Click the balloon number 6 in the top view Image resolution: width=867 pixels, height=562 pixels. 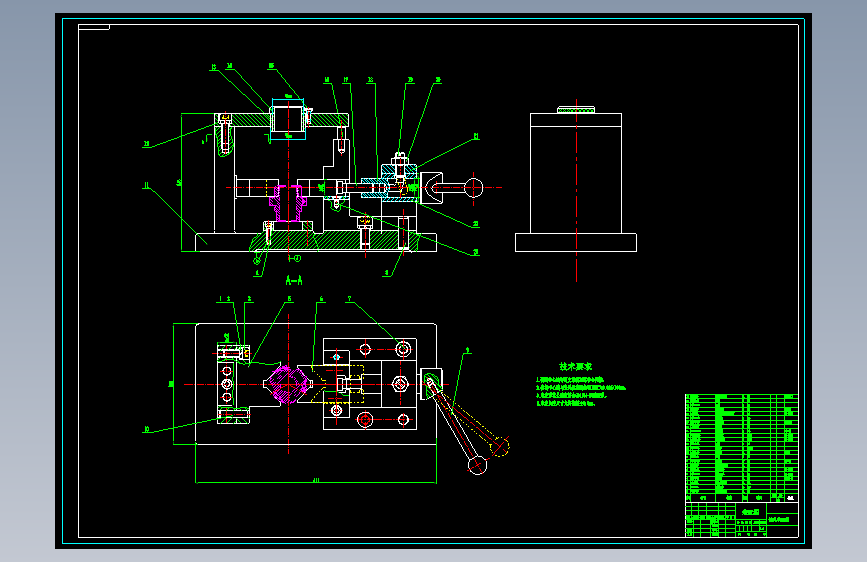coord(321,299)
